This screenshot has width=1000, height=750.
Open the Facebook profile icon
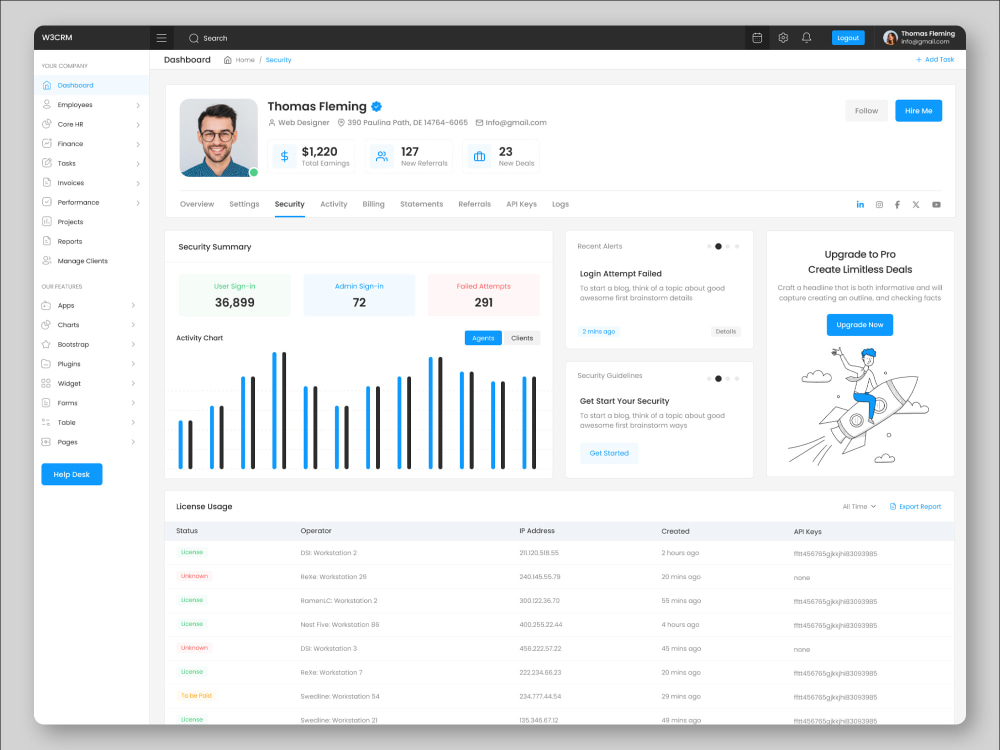point(897,205)
